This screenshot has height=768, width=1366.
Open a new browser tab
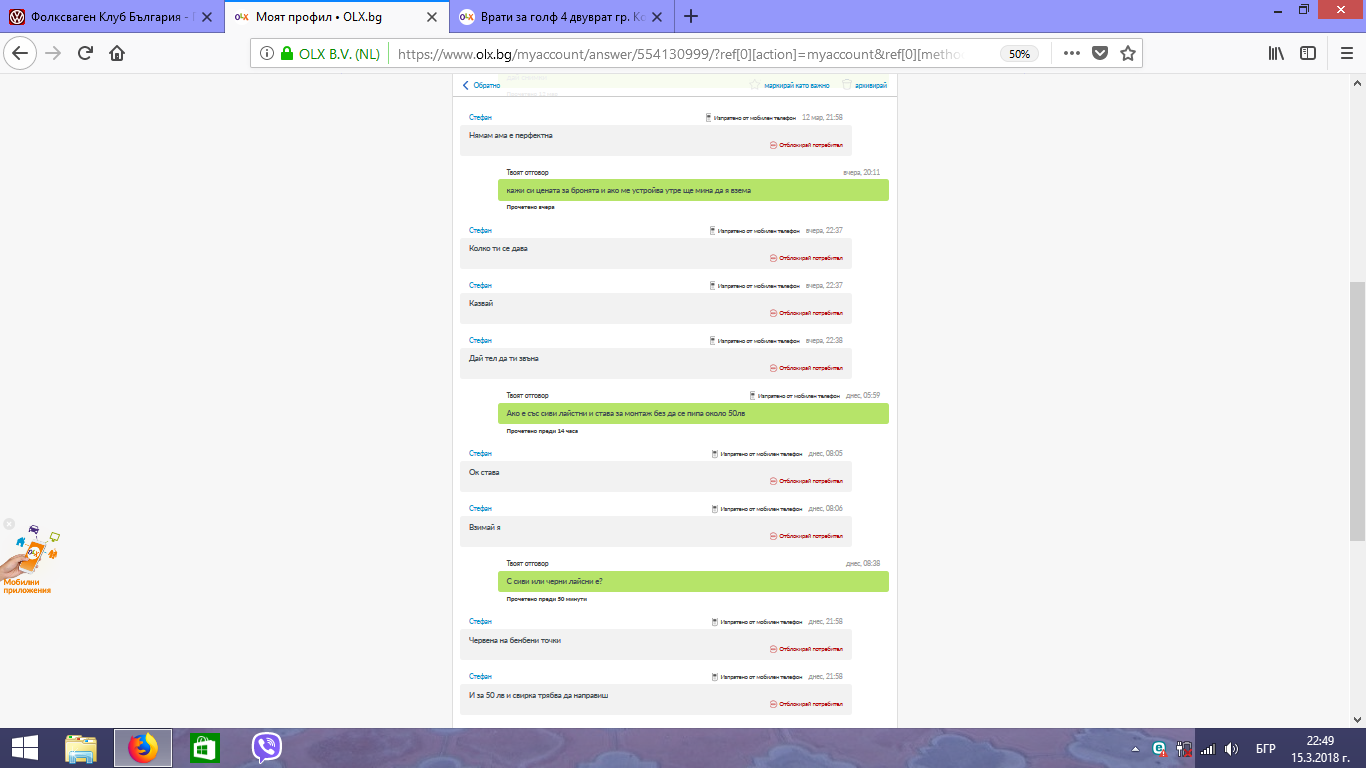pyautogui.click(x=691, y=17)
